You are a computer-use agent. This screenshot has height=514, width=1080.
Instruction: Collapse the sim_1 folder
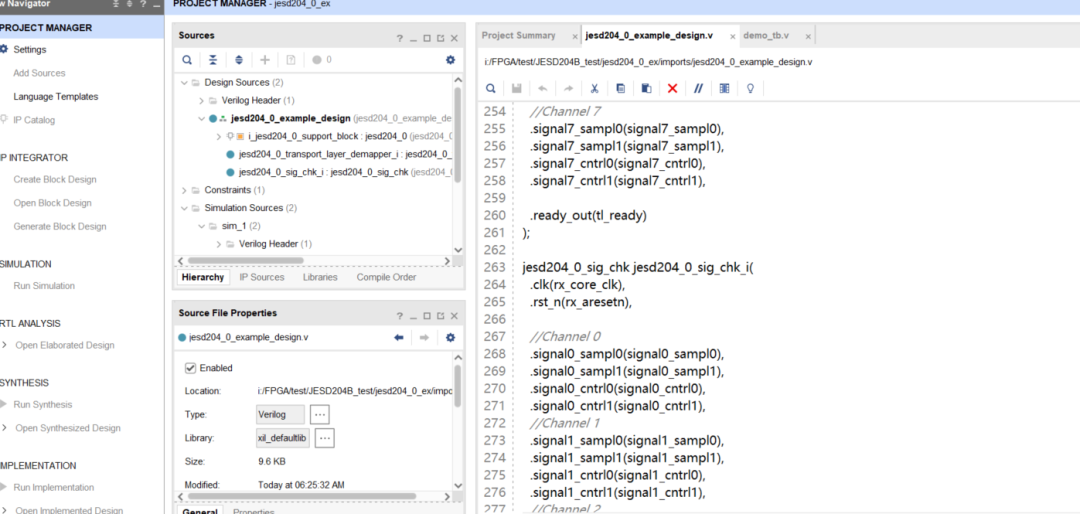(201, 226)
